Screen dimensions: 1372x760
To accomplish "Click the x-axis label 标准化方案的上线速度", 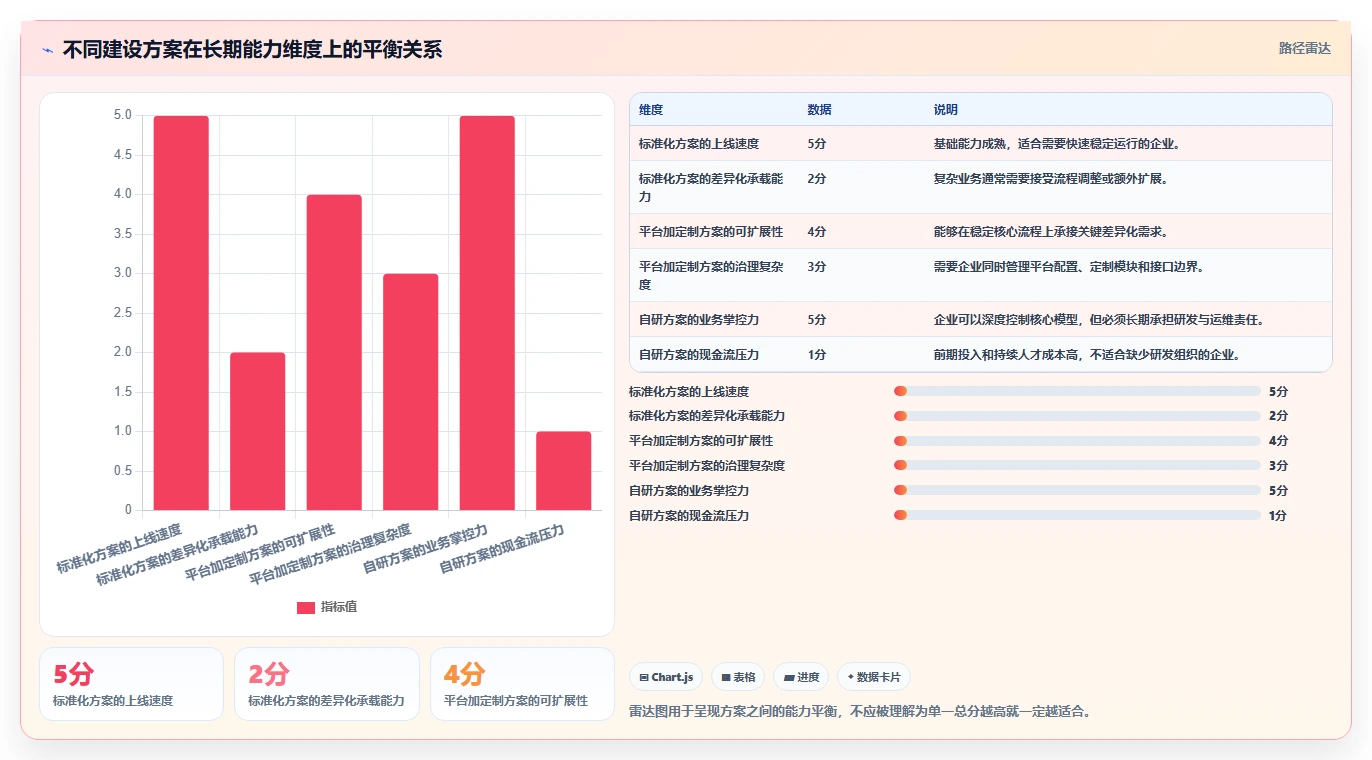I will [120, 549].
